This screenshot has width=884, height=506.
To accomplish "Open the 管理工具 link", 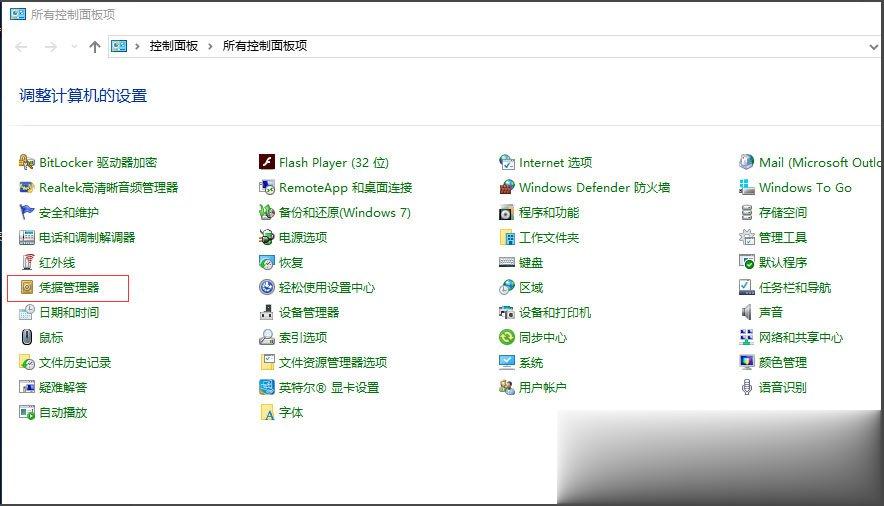I will pos(783,237).
